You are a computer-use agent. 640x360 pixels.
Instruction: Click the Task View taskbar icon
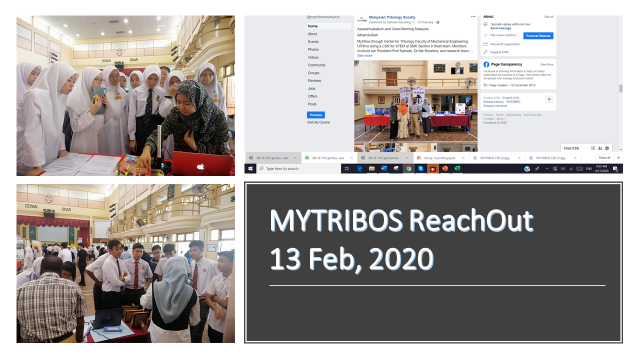pyautogui.click(x=347, y=169)
